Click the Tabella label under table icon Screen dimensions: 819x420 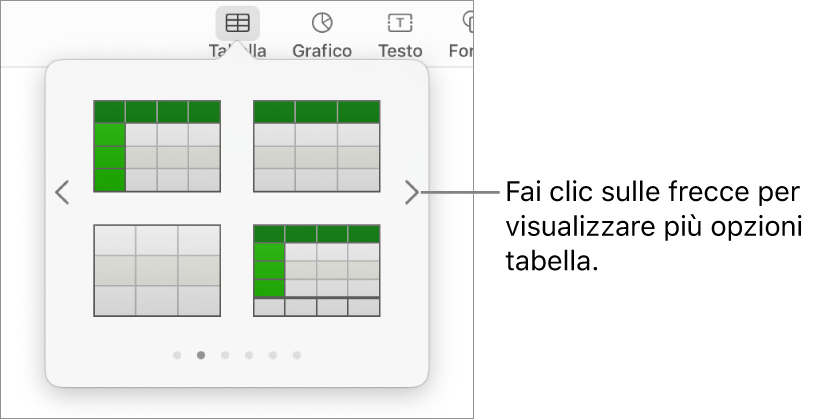(238, 51)
